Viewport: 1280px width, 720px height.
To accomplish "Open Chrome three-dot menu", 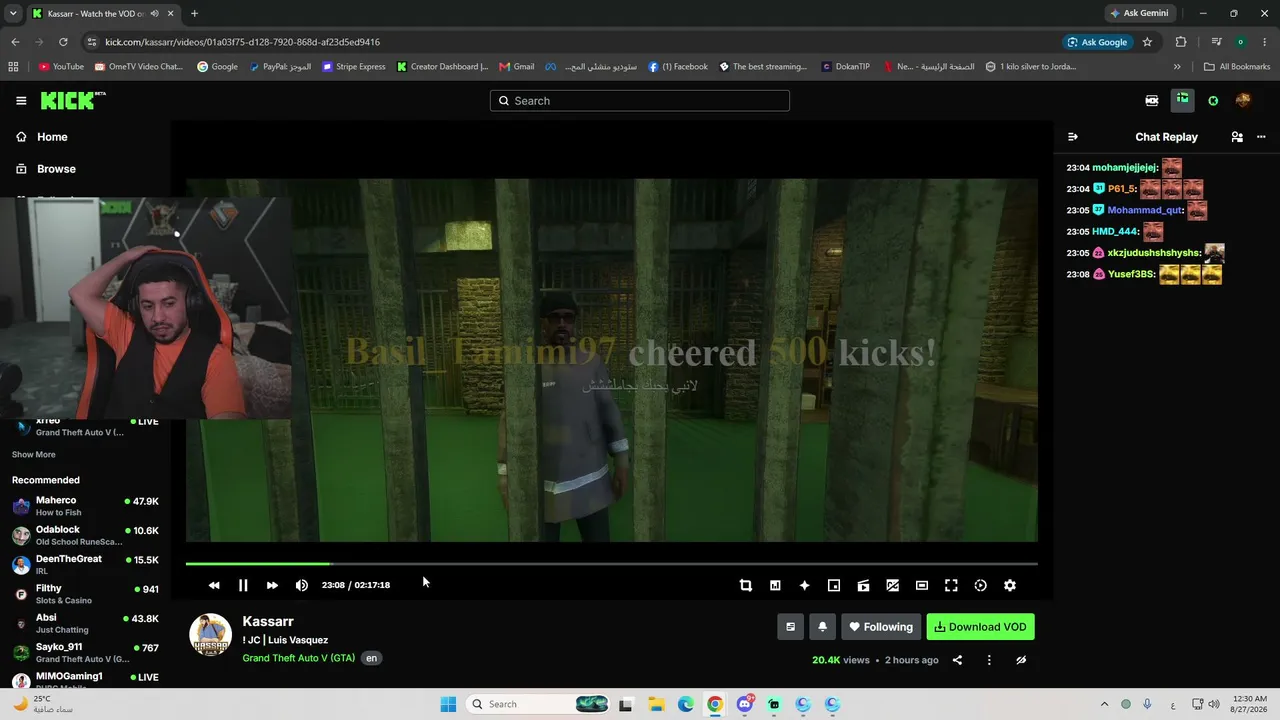I will pyautogui.click(x=1264, y=42).
